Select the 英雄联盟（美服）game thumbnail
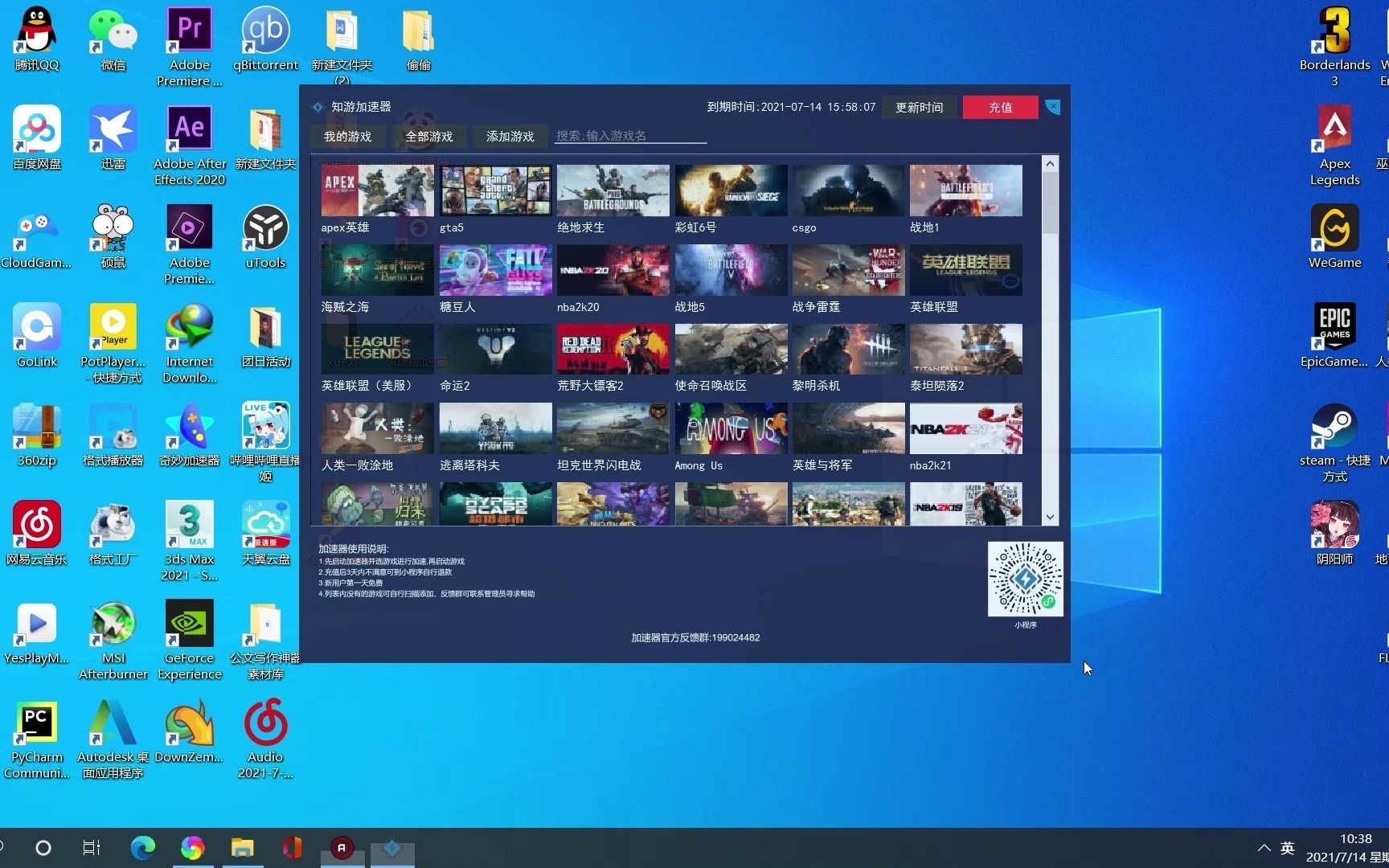1389x868 pixels. pyautogui.click(x=377, y=349)
